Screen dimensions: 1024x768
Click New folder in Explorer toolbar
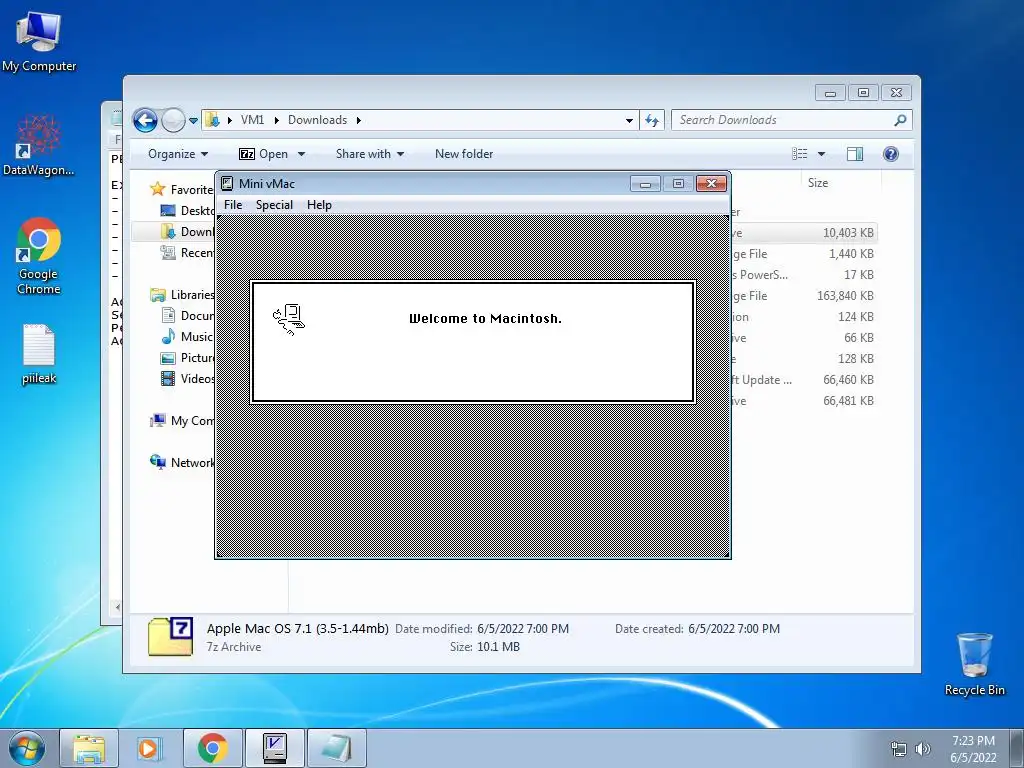(x=464, y=154)
